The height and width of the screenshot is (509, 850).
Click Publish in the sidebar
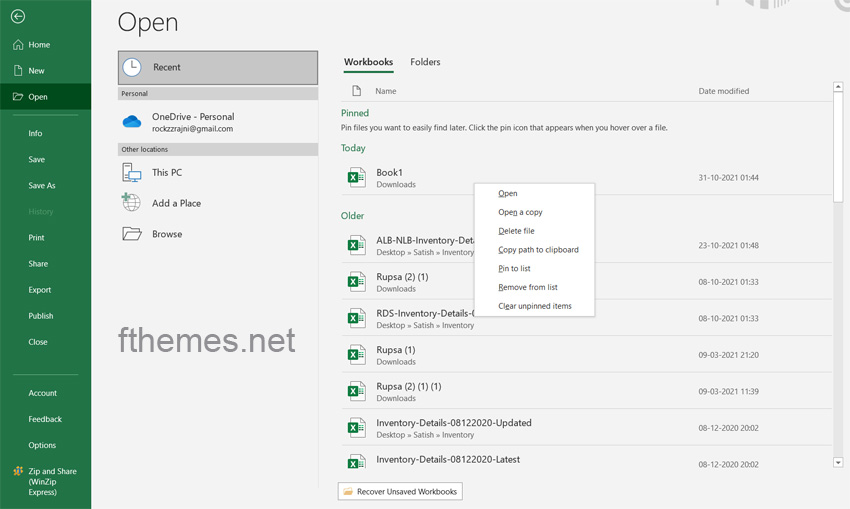(x=41, y=315)
